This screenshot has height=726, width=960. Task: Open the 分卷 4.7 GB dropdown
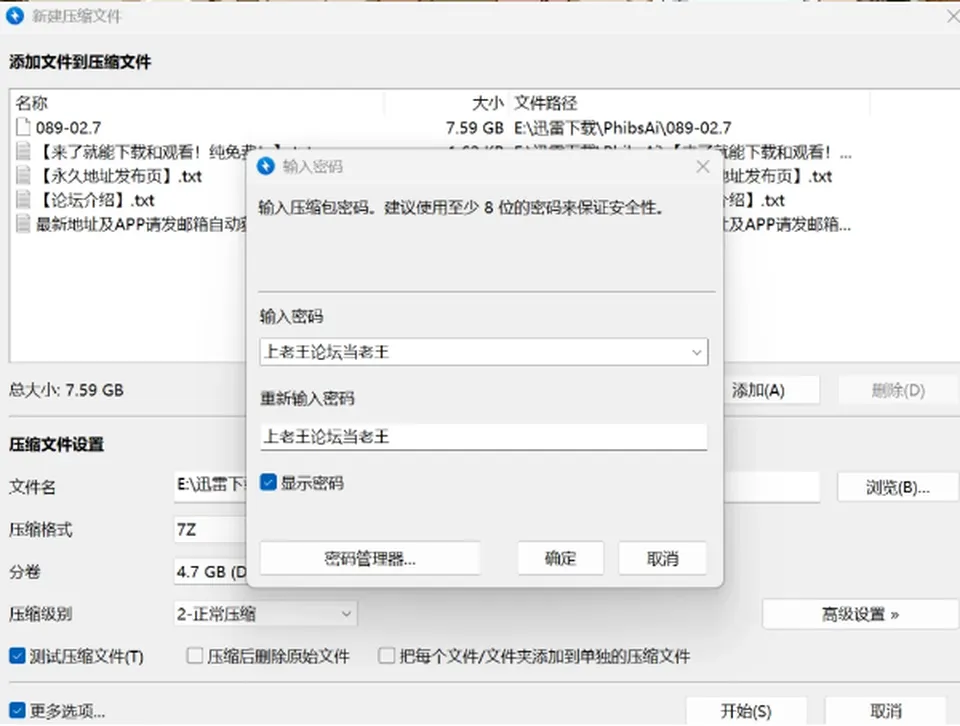pos(211,572)
